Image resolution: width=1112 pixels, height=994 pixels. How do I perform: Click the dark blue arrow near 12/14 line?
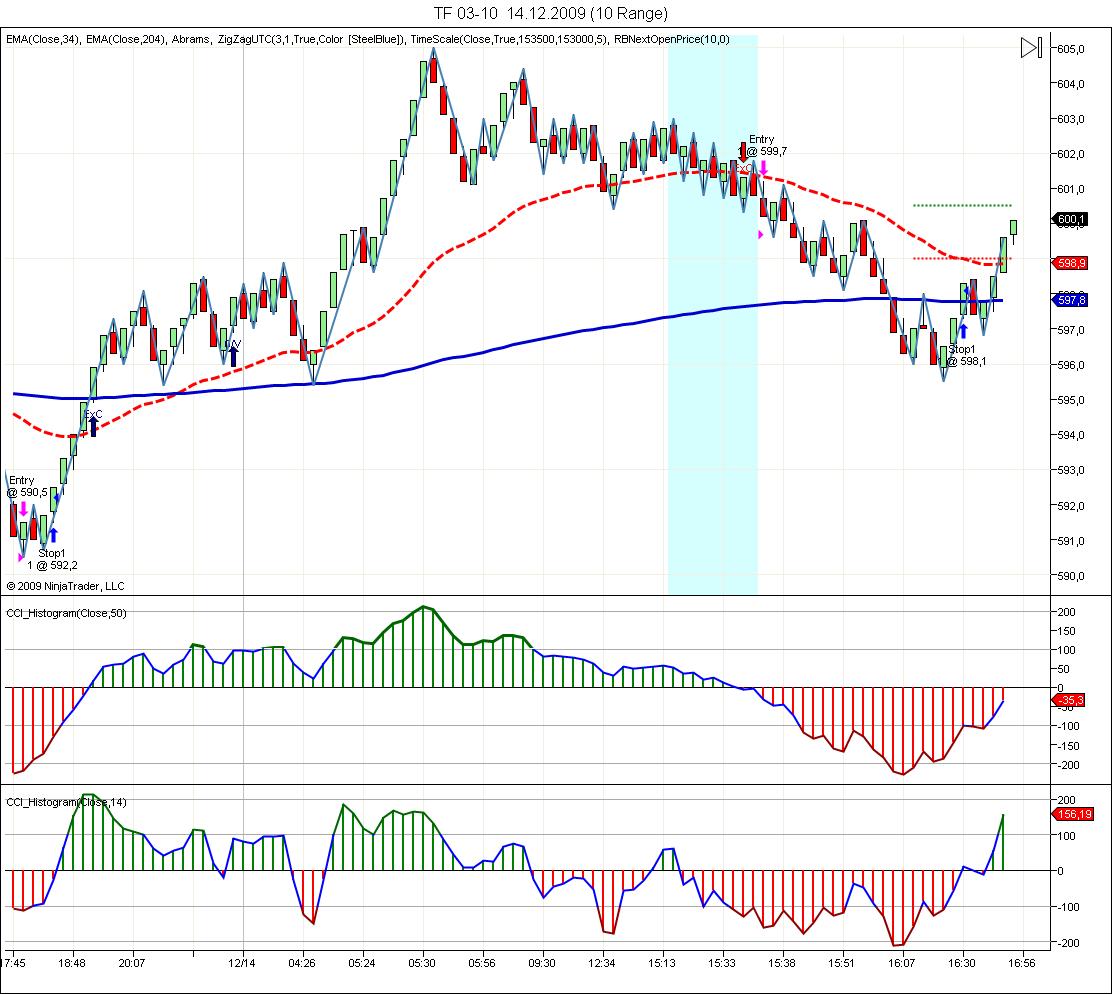pos(233,357)
